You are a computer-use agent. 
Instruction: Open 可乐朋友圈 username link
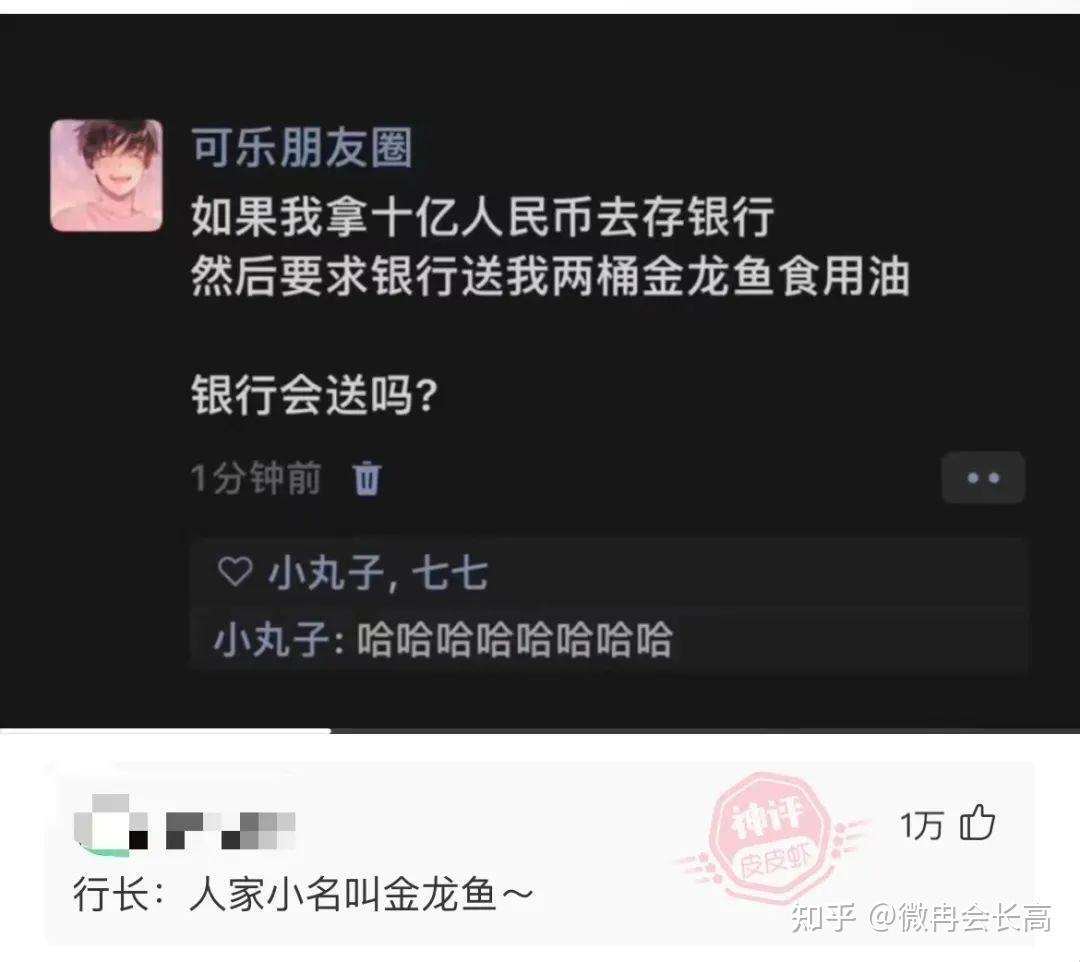click(x=302, y=147)
